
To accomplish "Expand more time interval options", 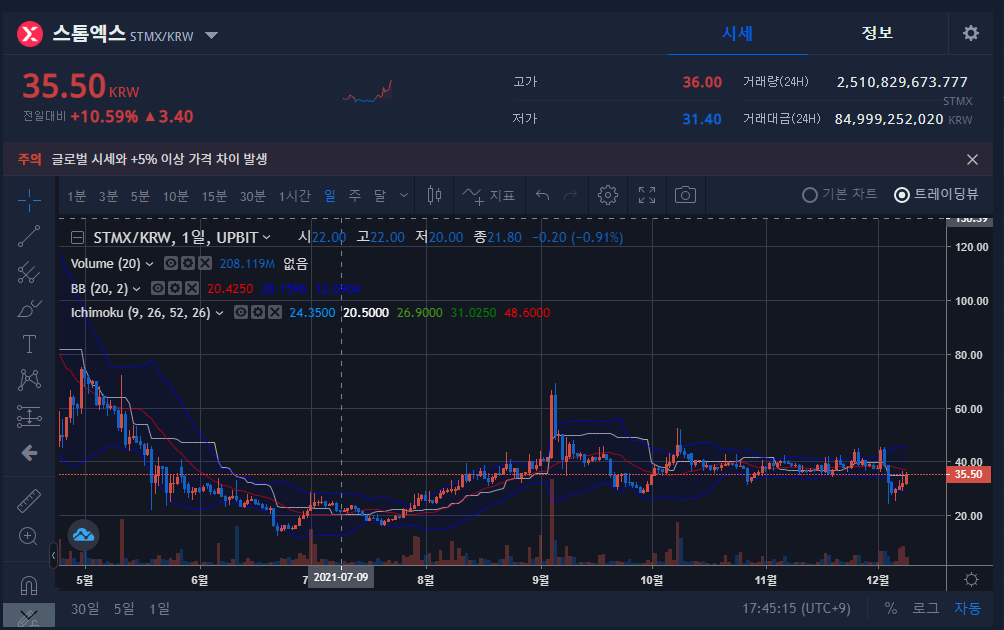I will pos(403,195).
